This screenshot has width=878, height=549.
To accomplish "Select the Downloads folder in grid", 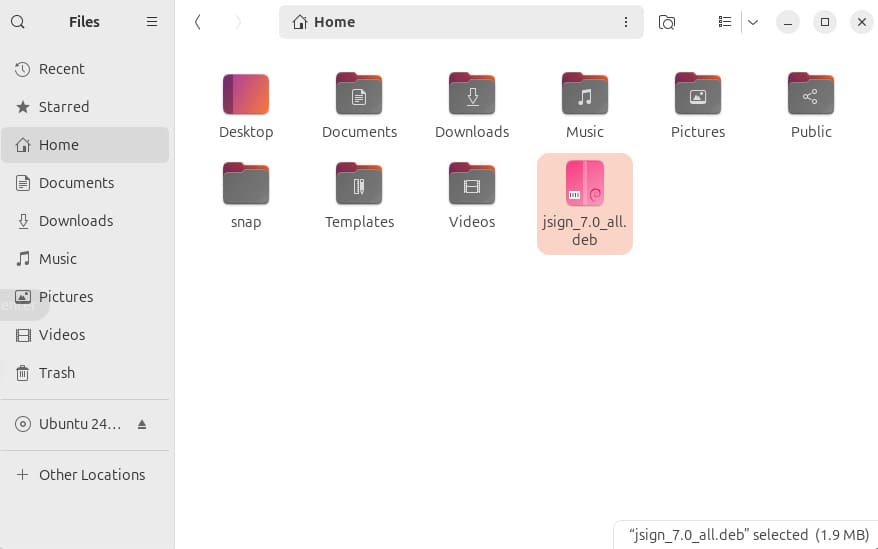I will pyautogui.click(x=472, y=95).
